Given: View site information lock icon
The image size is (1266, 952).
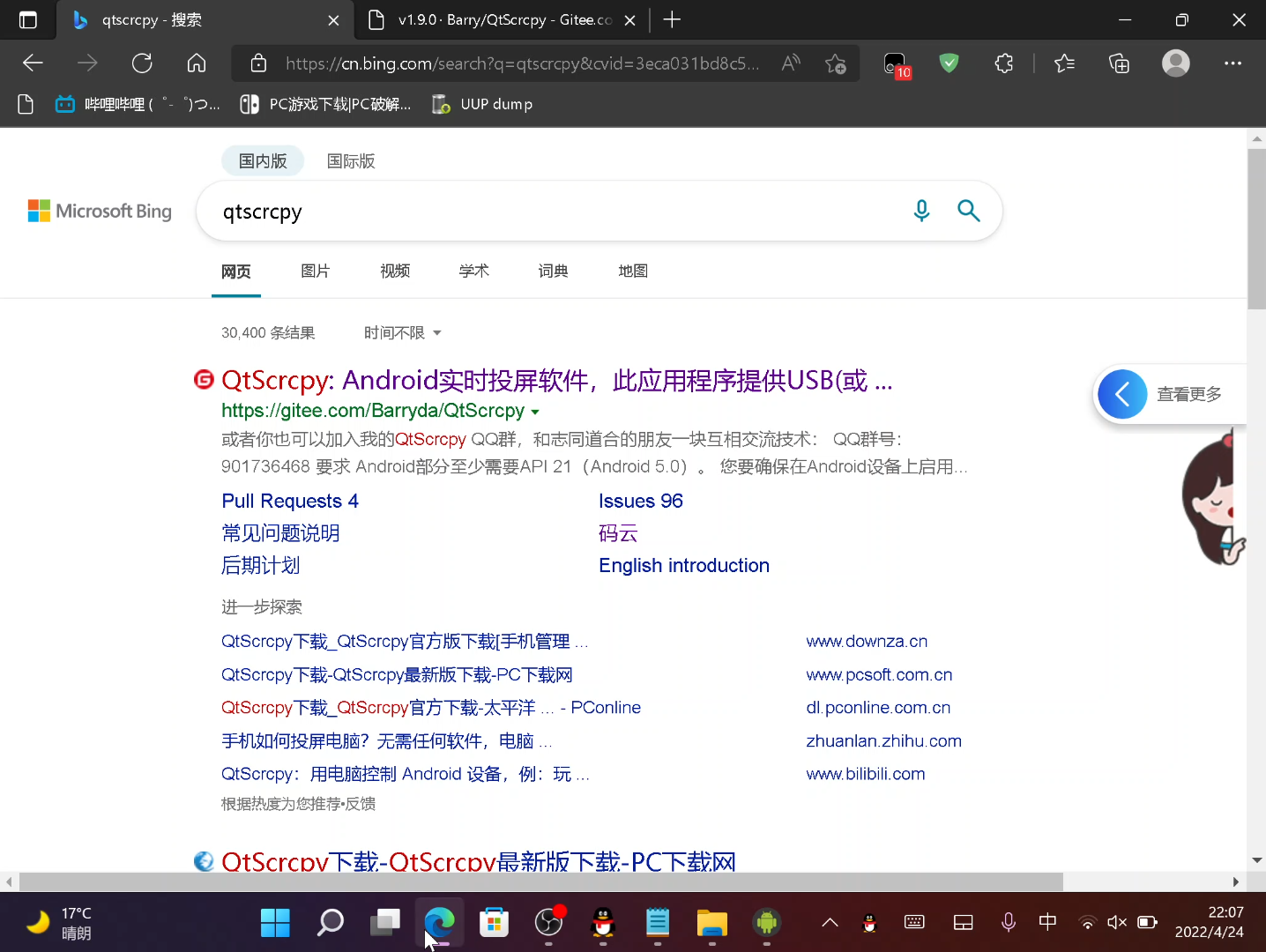Looking at the screenshot, I should point(258,63).
